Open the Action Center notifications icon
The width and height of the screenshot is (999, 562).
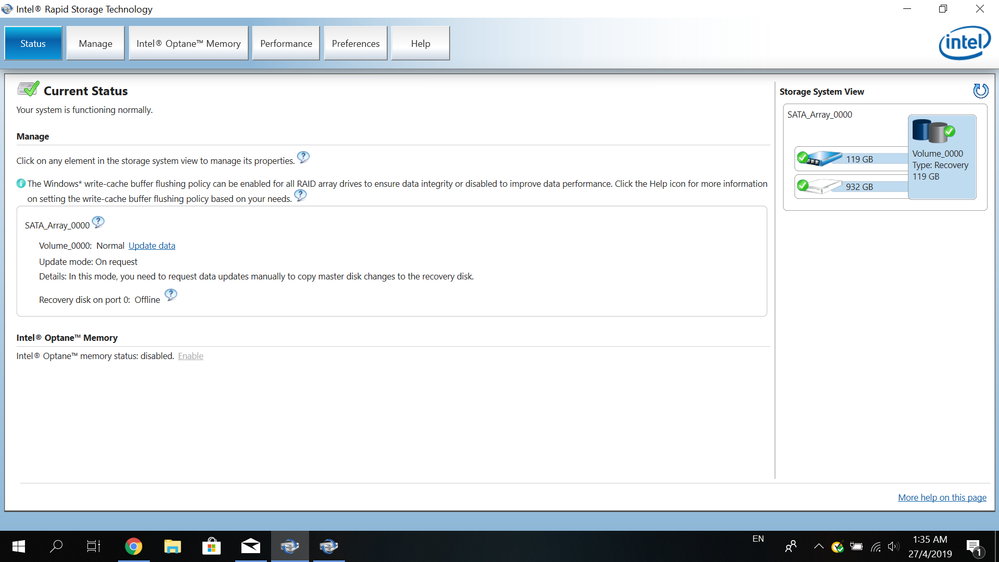point(974,547)
